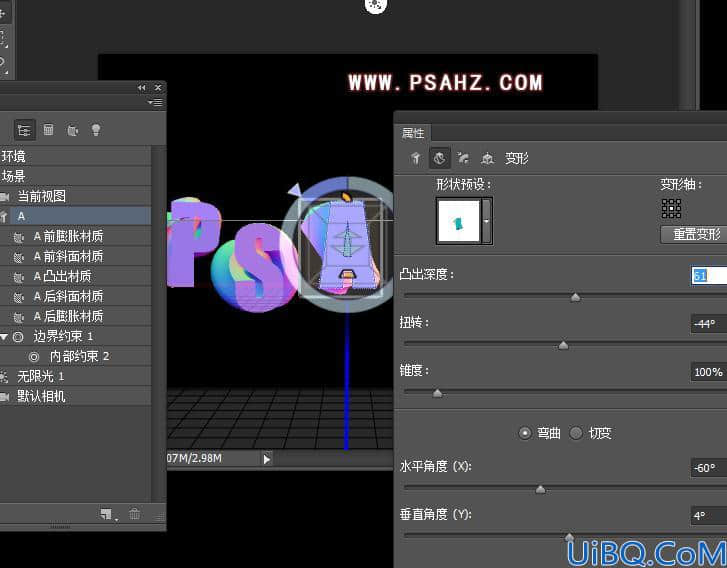
Task: Select the 场景 row
Action: [75, 176]
